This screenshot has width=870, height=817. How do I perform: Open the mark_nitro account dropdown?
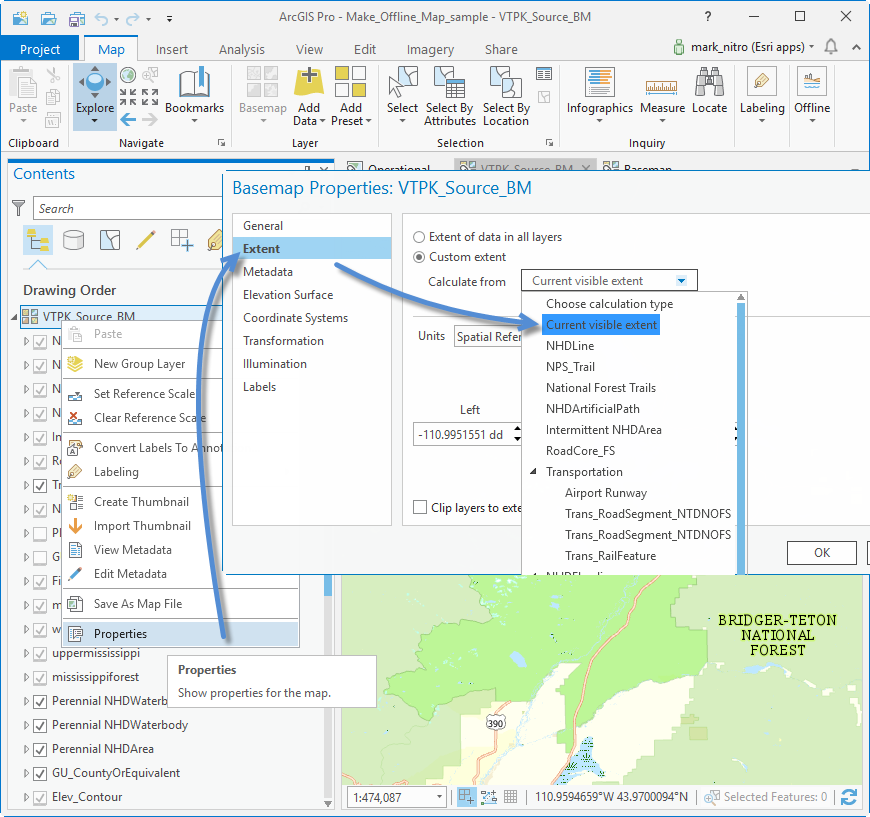tap(812, 46)
